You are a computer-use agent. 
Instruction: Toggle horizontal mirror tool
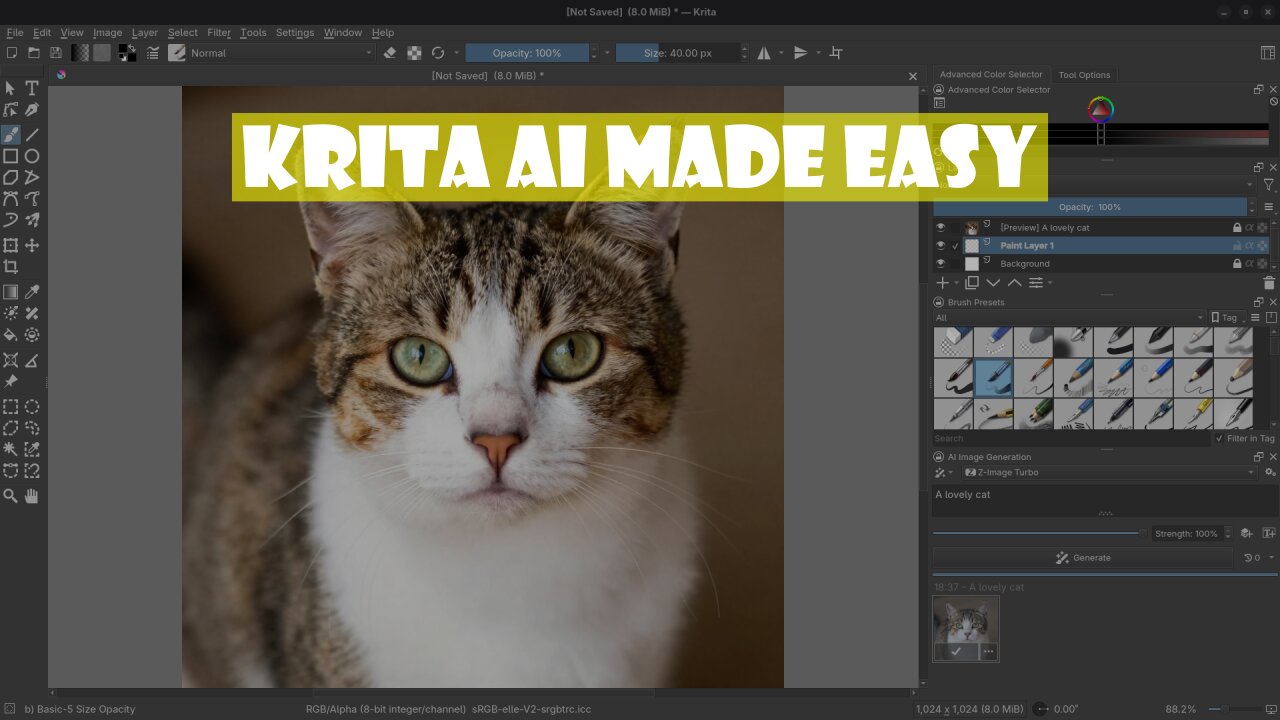coord(764,53)
